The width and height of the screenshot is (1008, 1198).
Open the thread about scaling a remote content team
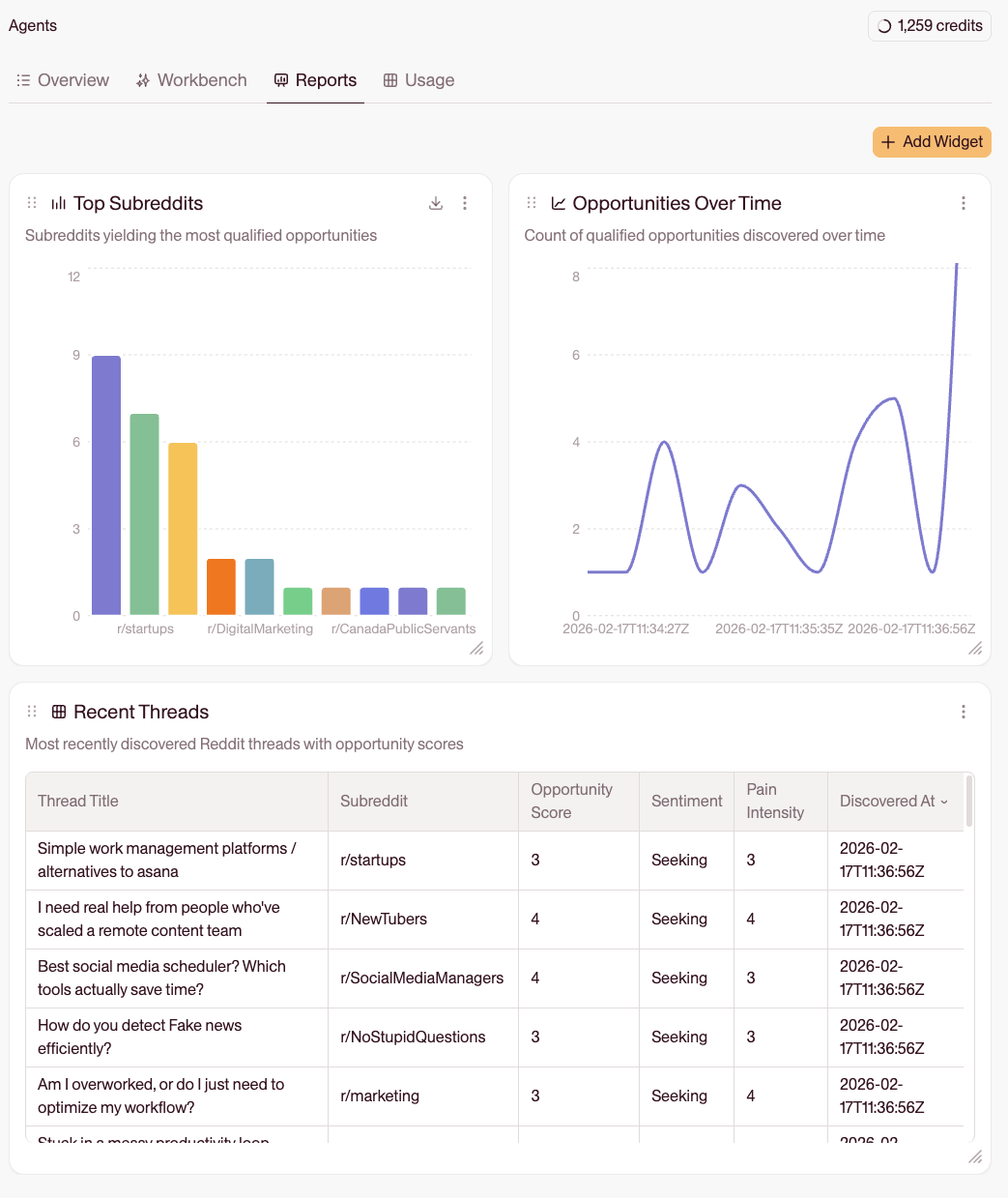pos(158,919)
